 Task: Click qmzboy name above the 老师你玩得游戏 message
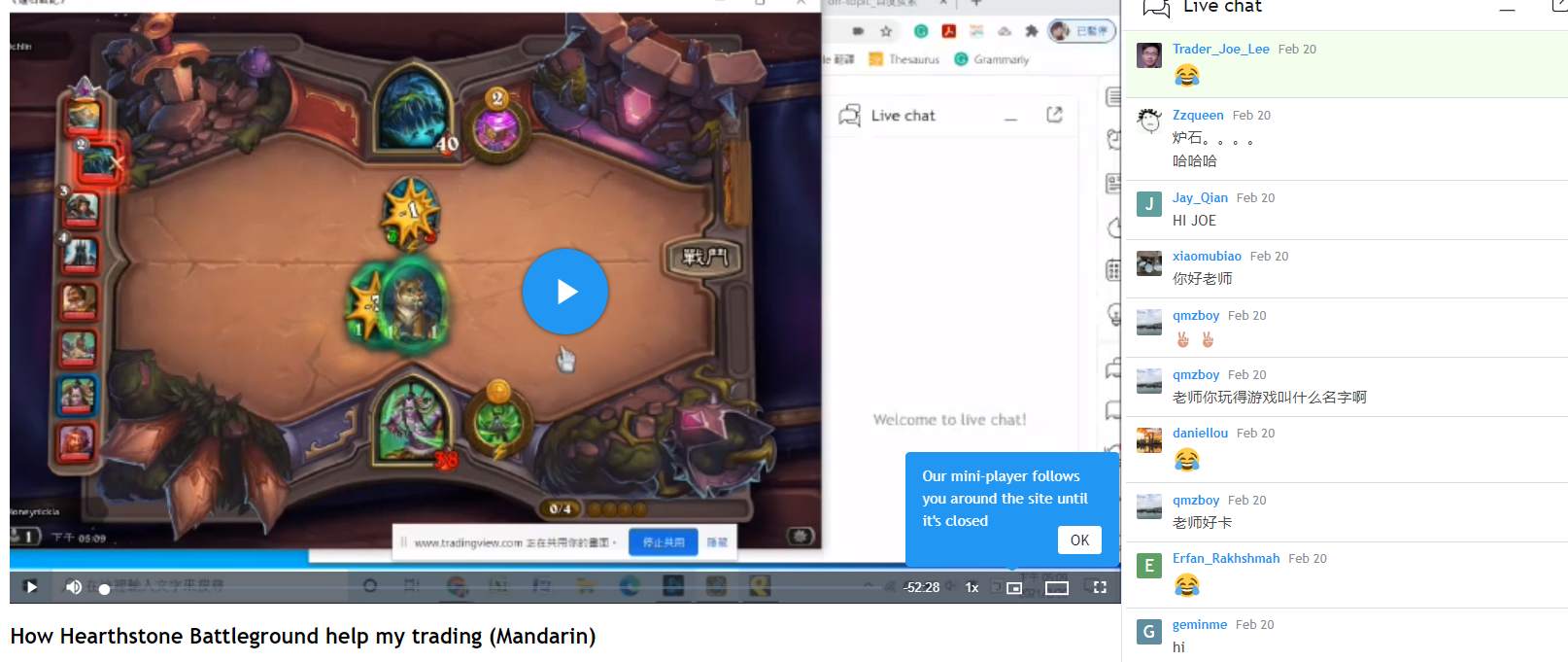1196,374
